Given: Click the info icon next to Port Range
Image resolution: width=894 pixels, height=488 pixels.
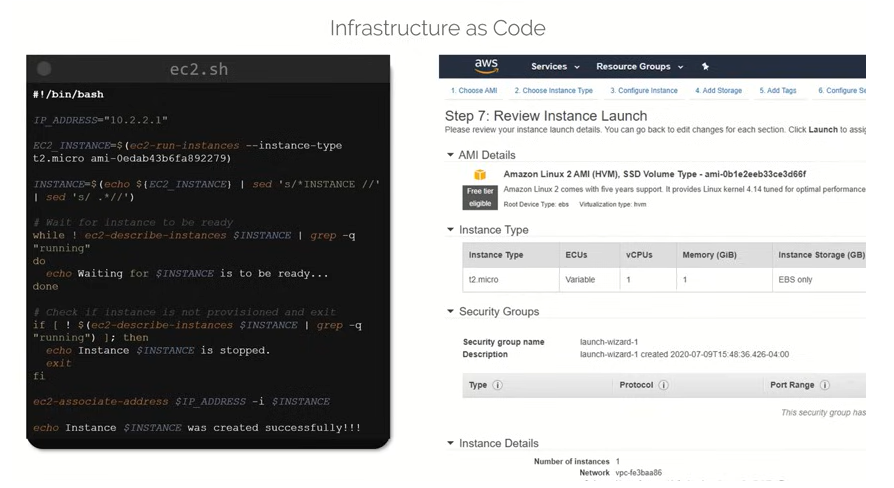Looking at the screenshot, I should pyautogui.click(x=824, y=385).
